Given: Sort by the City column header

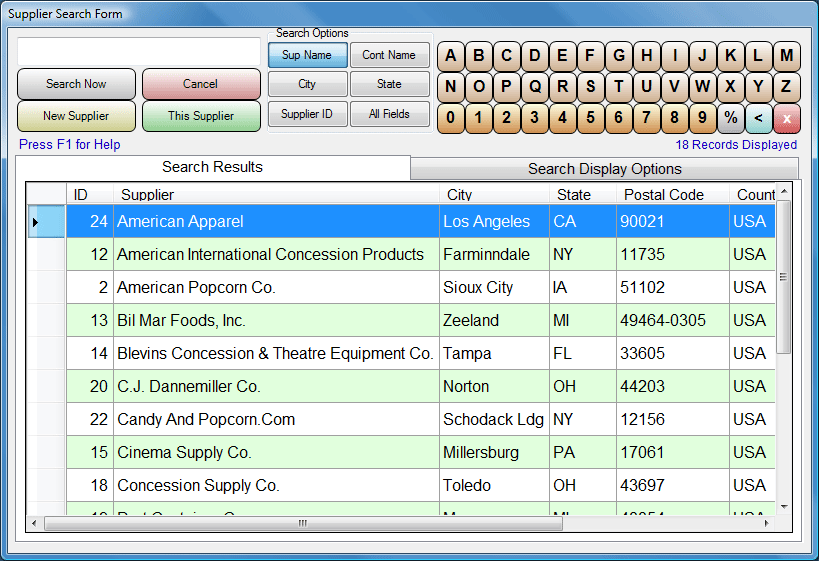Looking at the screenshot, I should click(494, 194).
